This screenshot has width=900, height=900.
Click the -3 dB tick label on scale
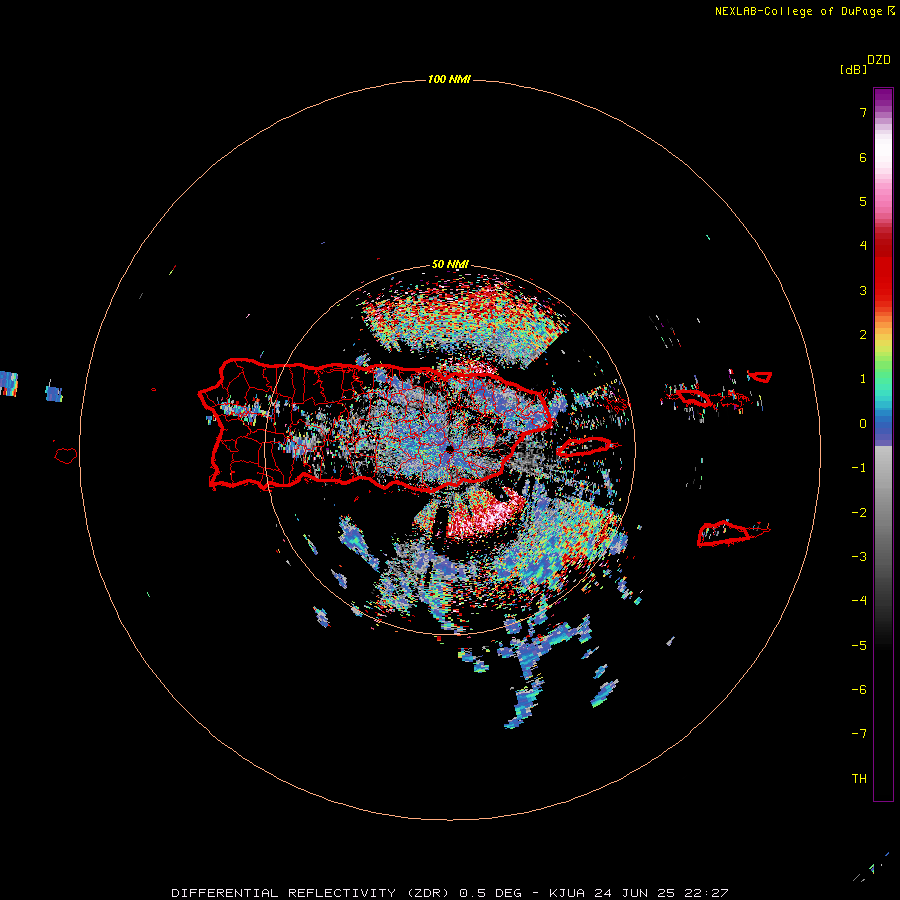(x=859, y=557)
